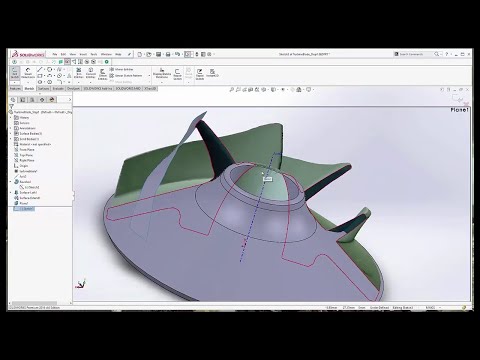Select Top Plane in the tree

point(24,155)
